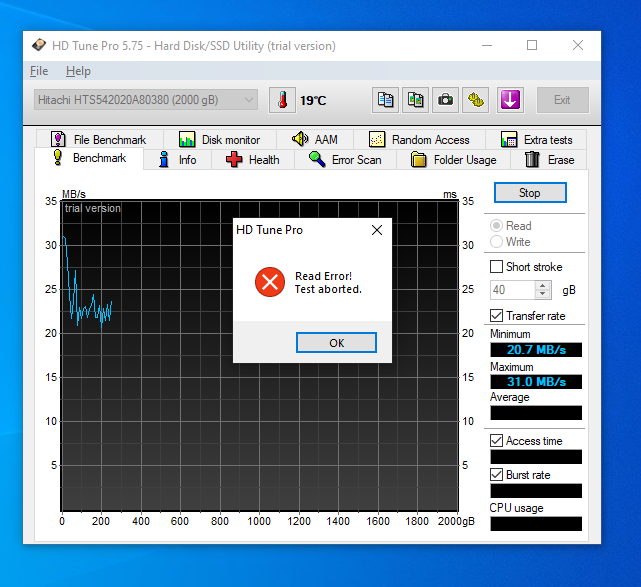Increase short stroke gB value with up arrow
This screenshot has width=641, height=587.
(x=543, y=285)
